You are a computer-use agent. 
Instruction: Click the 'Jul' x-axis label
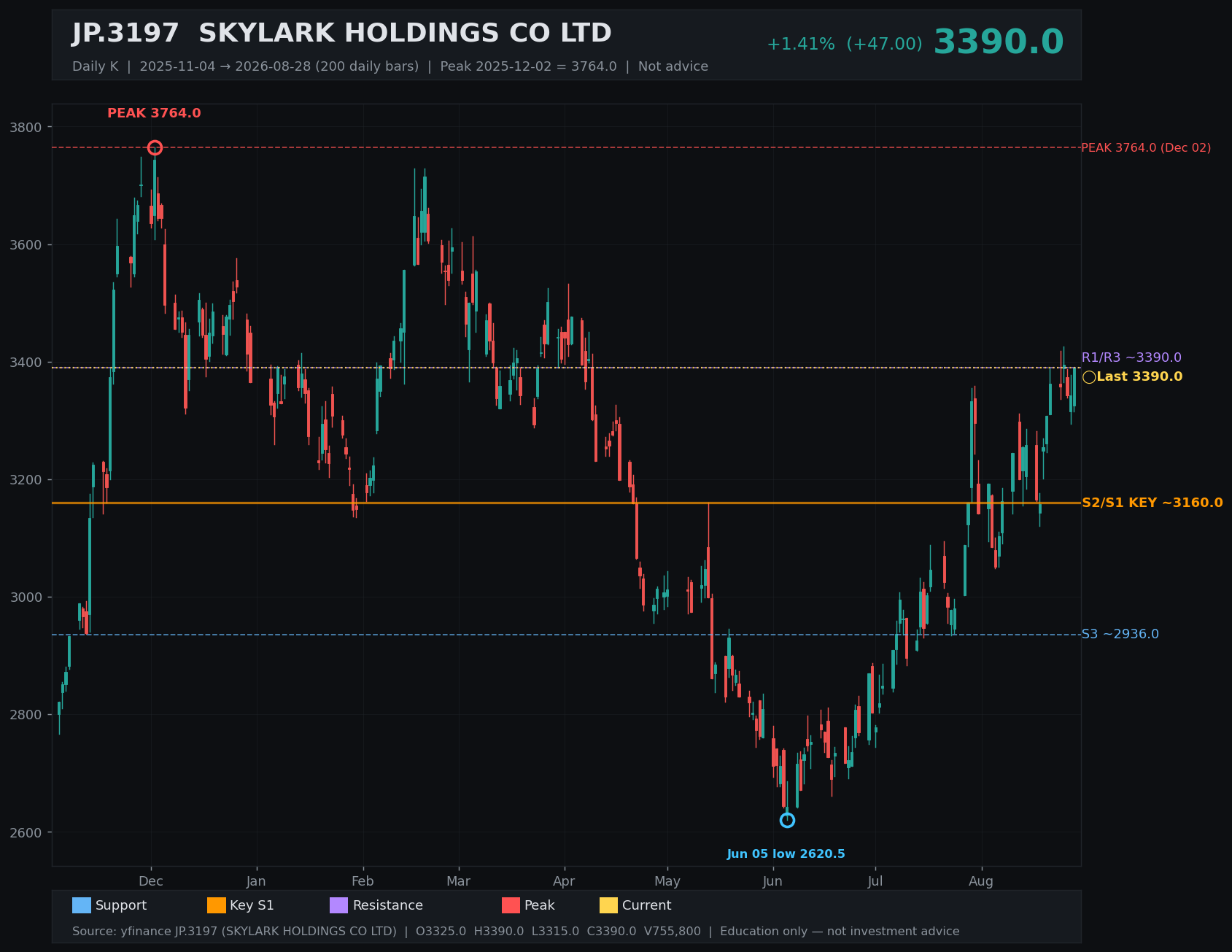[875, 881]
